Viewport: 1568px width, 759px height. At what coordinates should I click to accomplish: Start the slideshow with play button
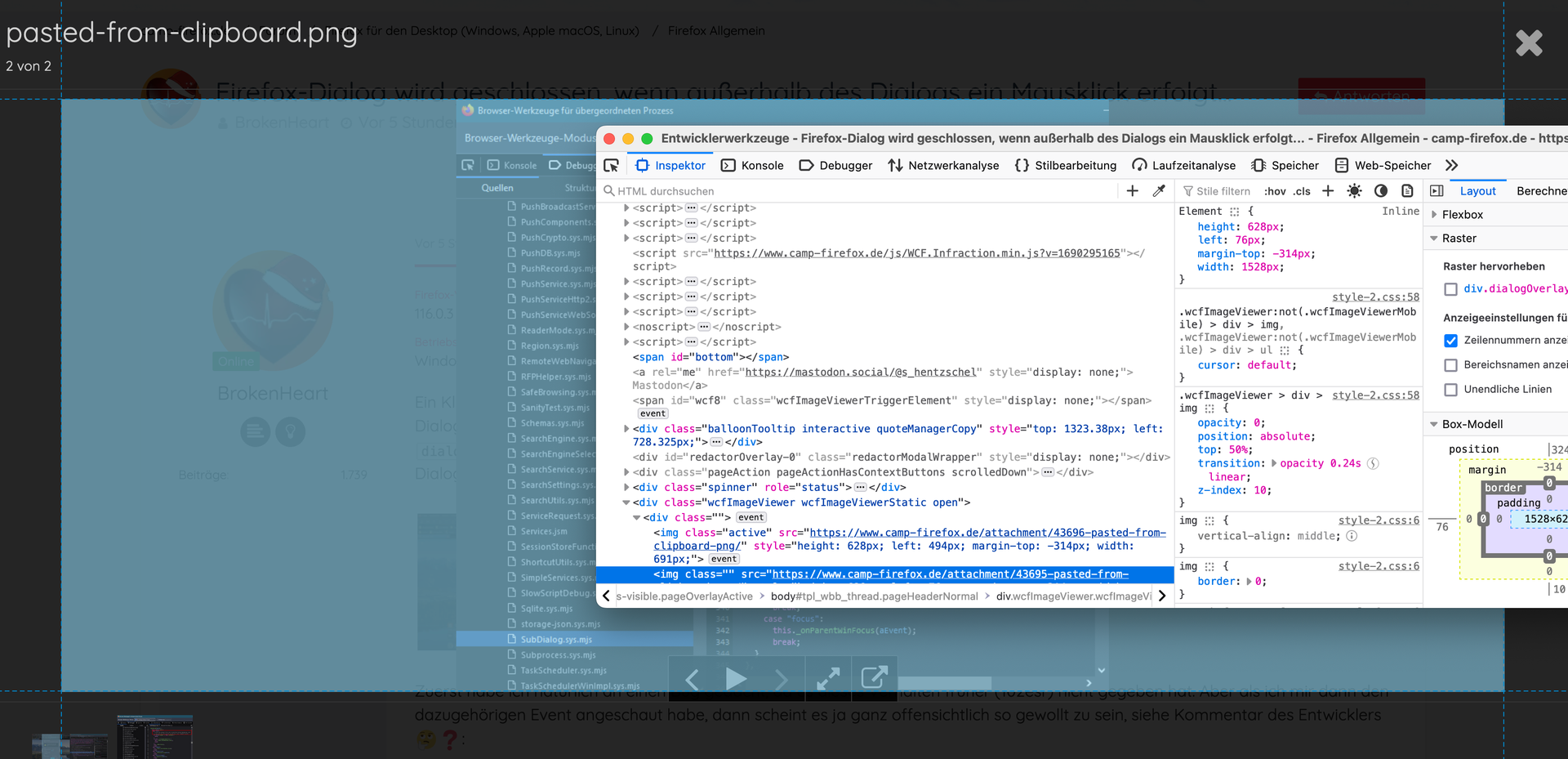pyautogui.click(x=736, y=679)
